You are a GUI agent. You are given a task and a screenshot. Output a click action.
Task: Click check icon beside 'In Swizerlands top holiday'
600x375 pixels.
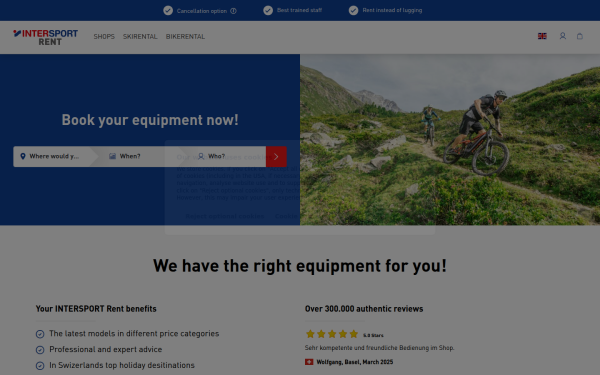click(x=40, y=366)
